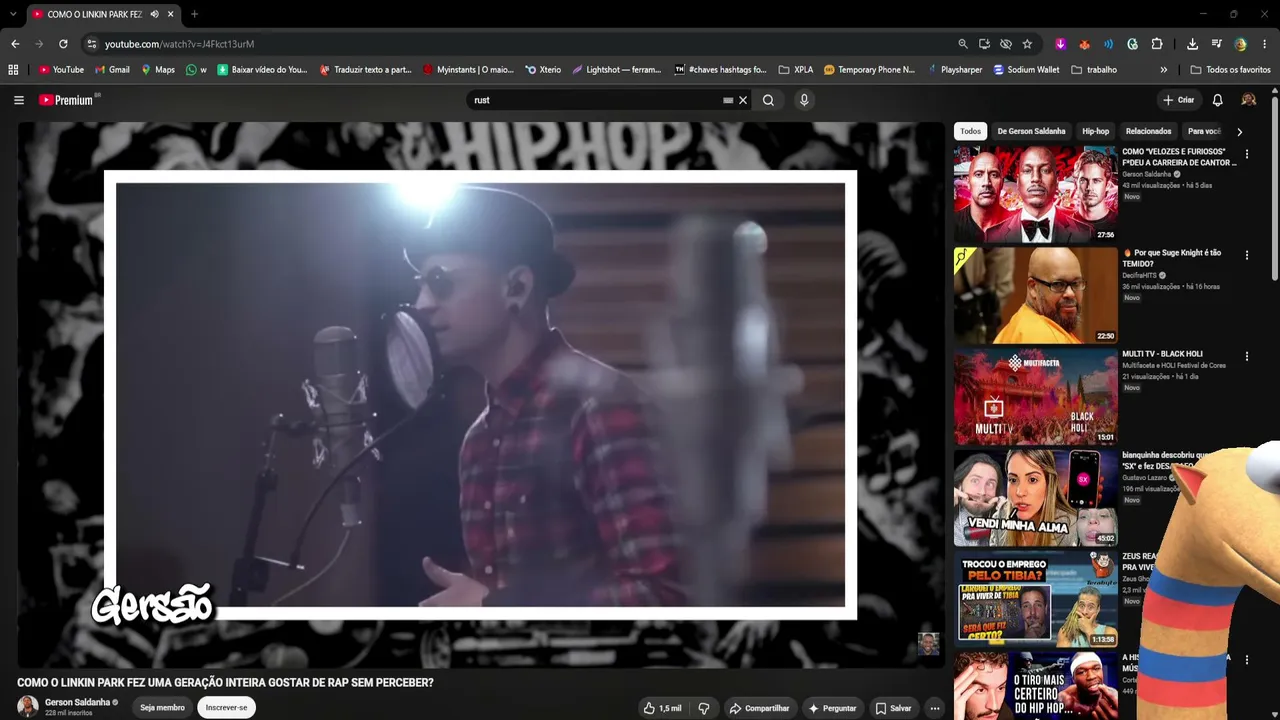Click the Perguntar ask button
The image size is (1280, 720).
(x=833, y=708)
